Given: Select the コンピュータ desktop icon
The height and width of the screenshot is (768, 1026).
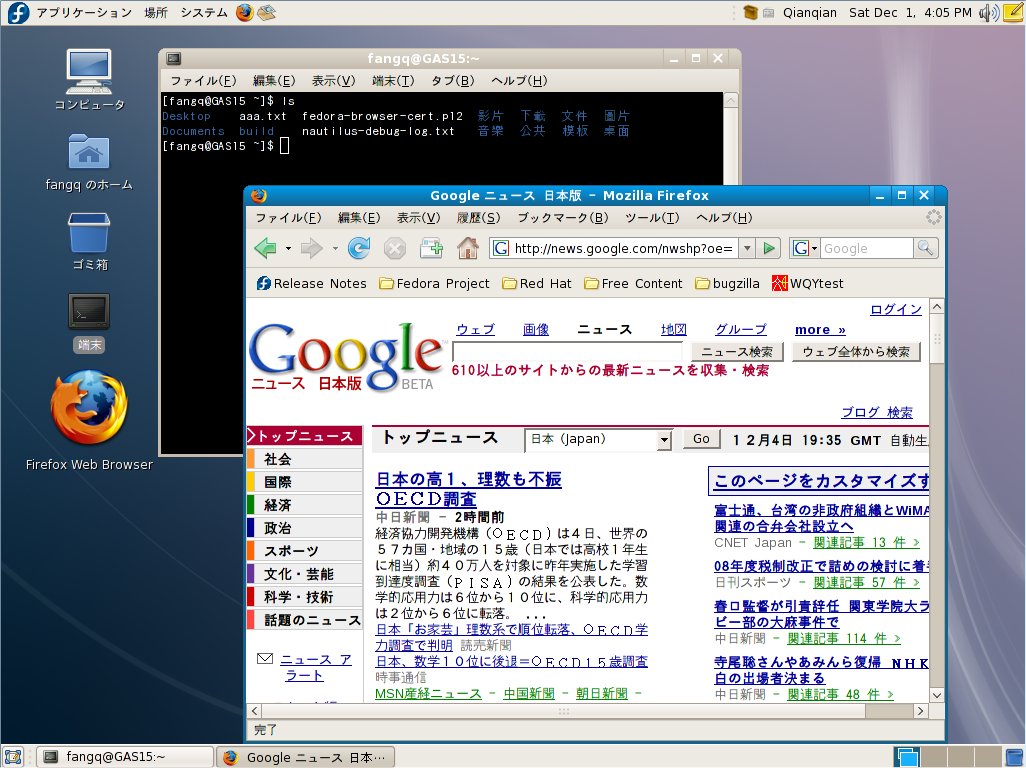Looking at the screenshot, I should click(89, 80).
